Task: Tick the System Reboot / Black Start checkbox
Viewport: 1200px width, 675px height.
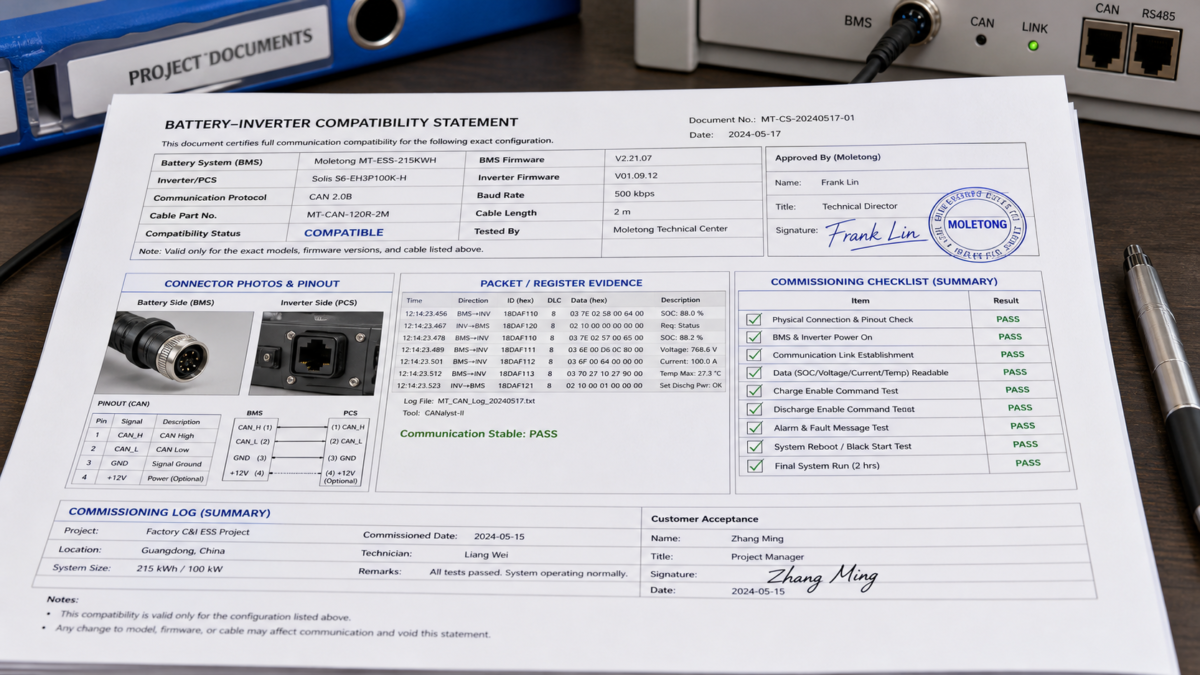Action: [x=755, y=447]
